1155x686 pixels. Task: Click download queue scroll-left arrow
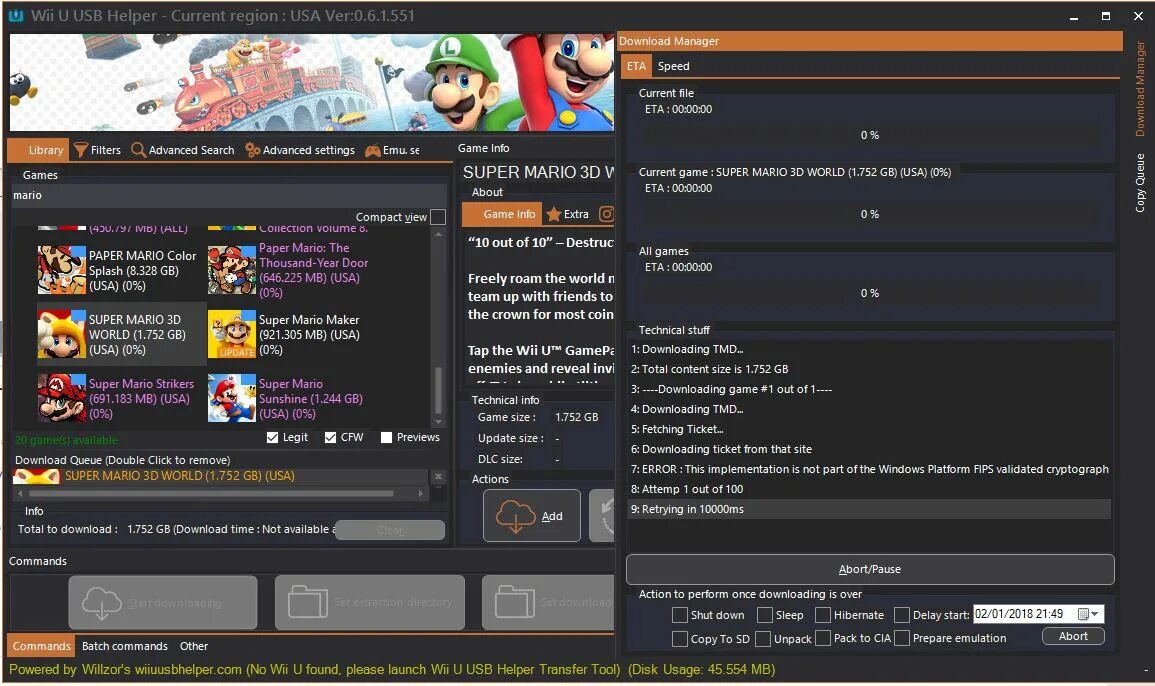point(20,493)
